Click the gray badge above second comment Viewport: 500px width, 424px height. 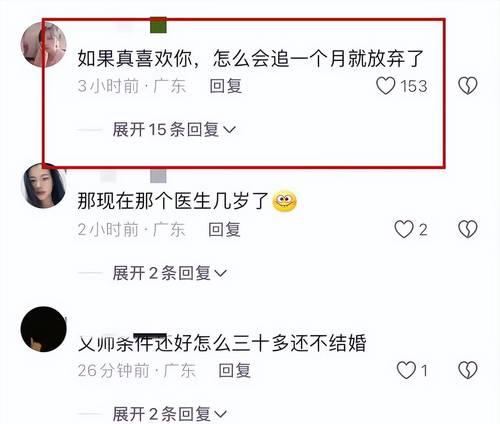[x=158, y=176]
